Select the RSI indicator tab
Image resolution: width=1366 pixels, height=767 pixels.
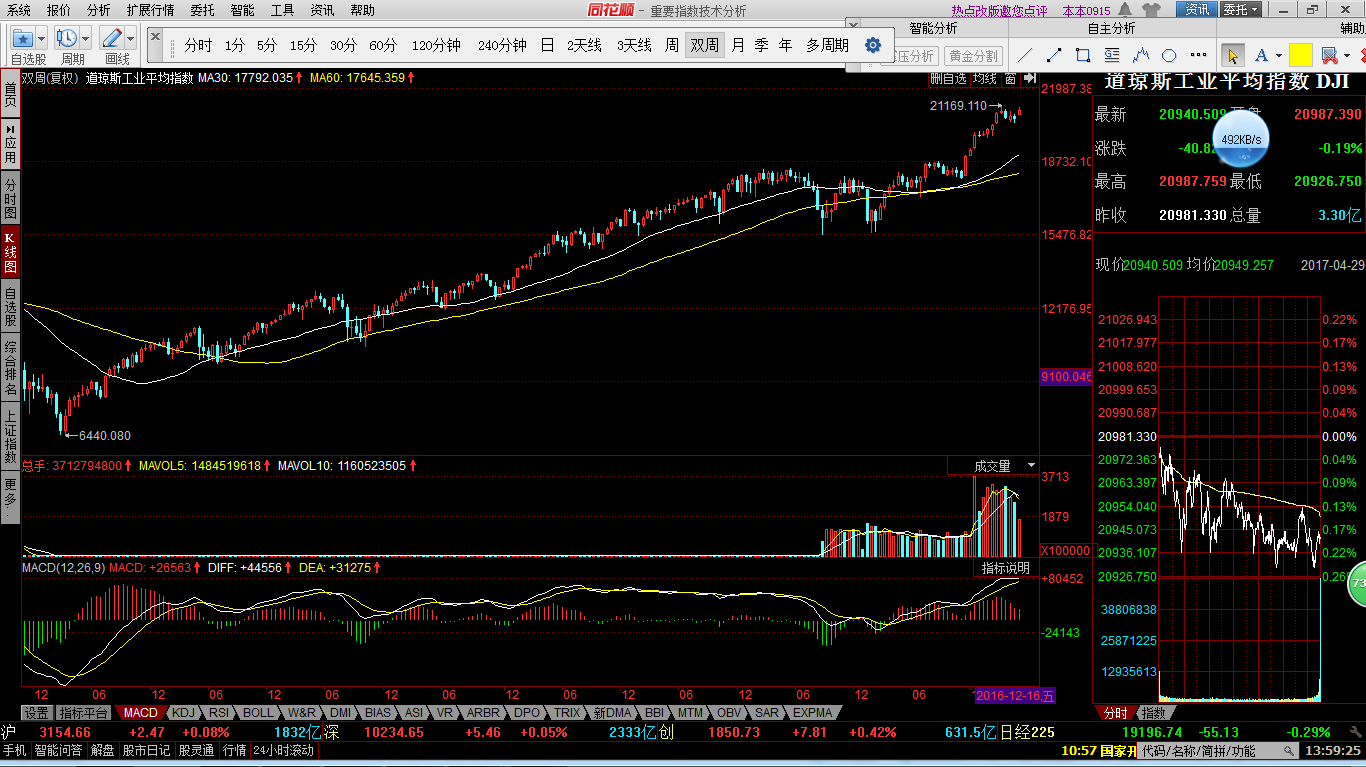218,713
